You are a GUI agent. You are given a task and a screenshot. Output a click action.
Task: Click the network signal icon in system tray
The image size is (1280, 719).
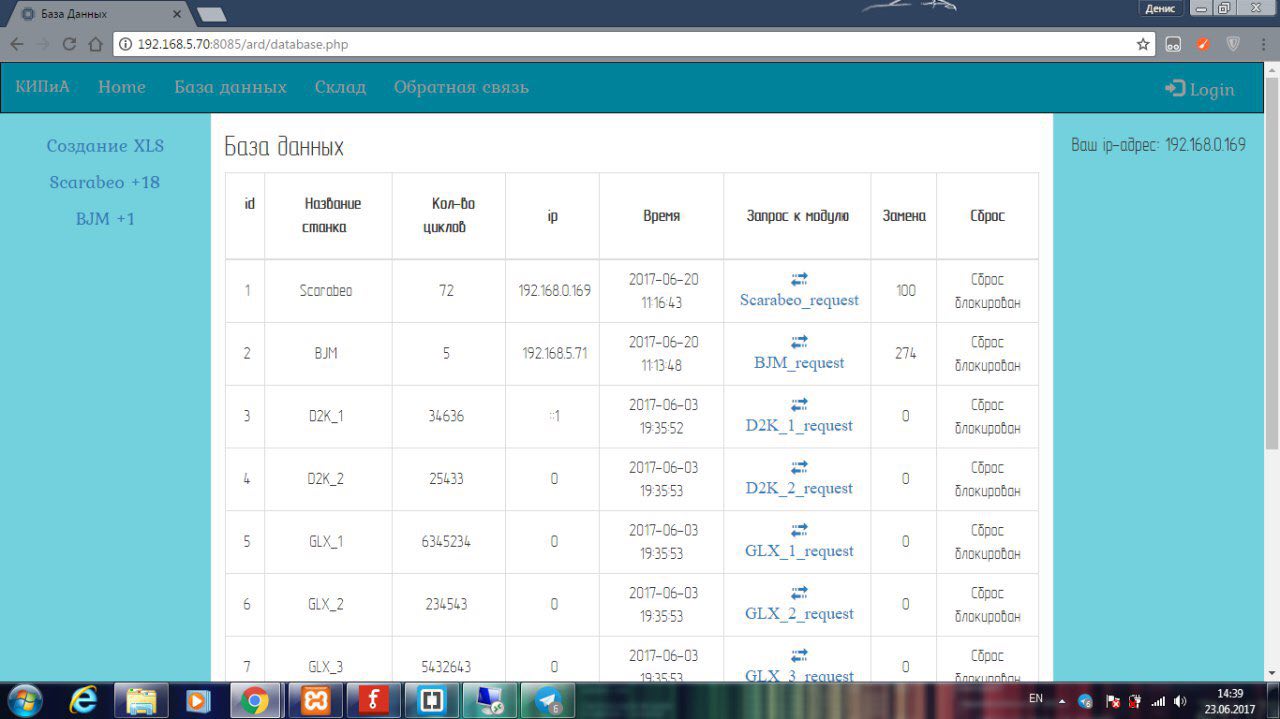pos(1158,701)
